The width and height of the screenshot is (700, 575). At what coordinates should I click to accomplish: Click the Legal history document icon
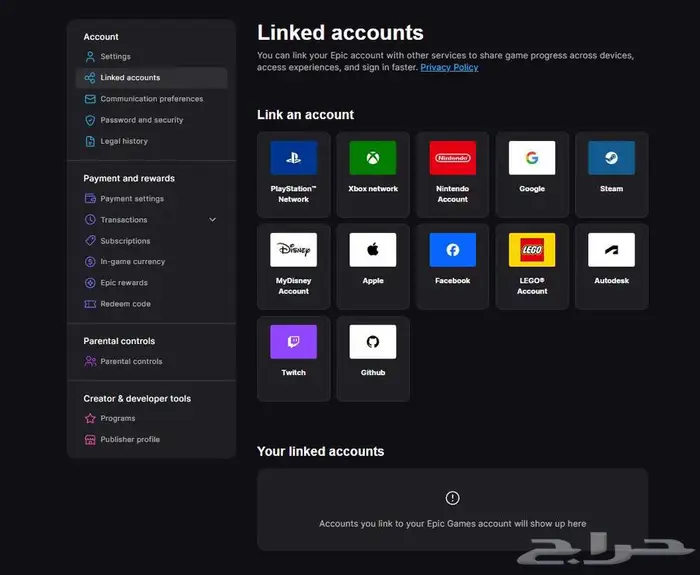click(x=90, y=141)
